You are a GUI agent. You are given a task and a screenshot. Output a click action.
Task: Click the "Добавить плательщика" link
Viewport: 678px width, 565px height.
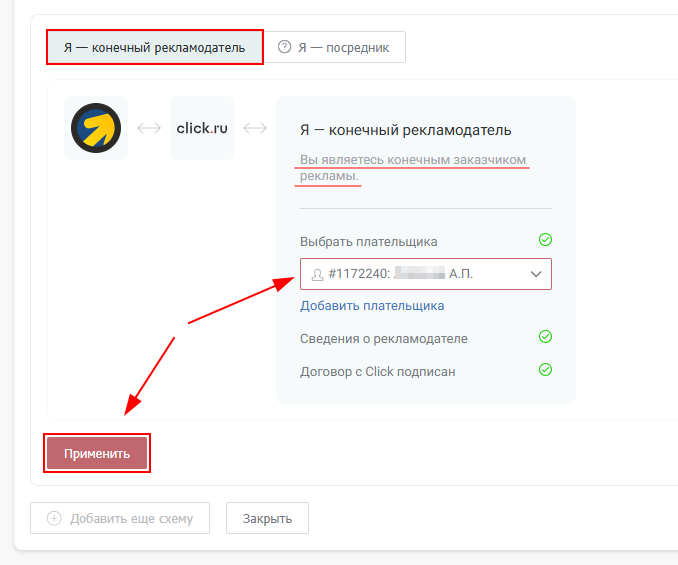tap(372, 306)
